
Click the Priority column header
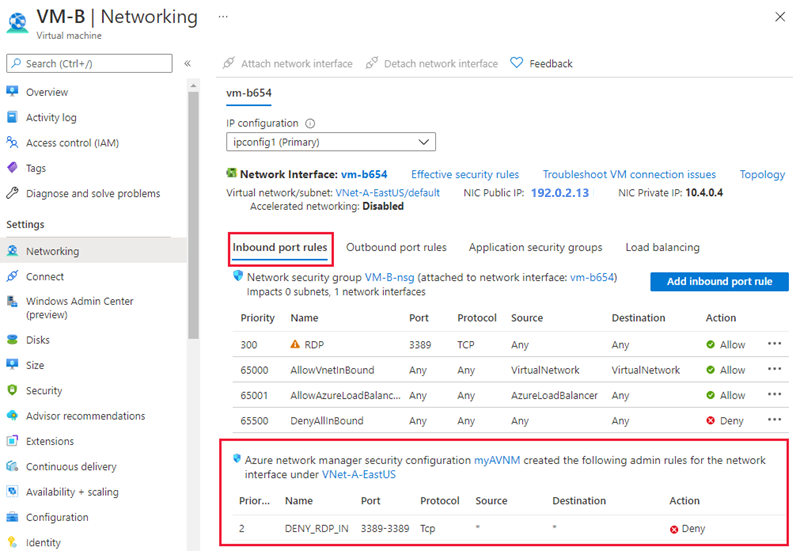coord(258,318)
